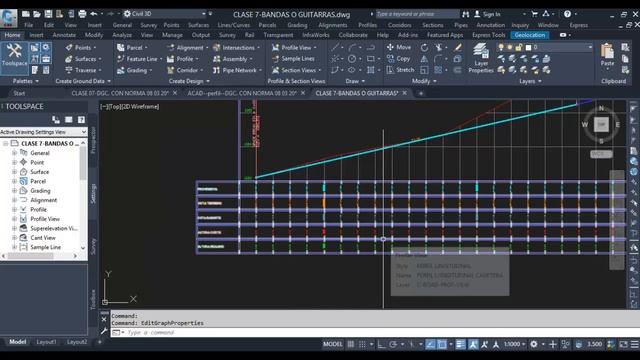Toggle Geolocation ribbon tab
This screenshot has height=360, width=640.
point(530,35)
